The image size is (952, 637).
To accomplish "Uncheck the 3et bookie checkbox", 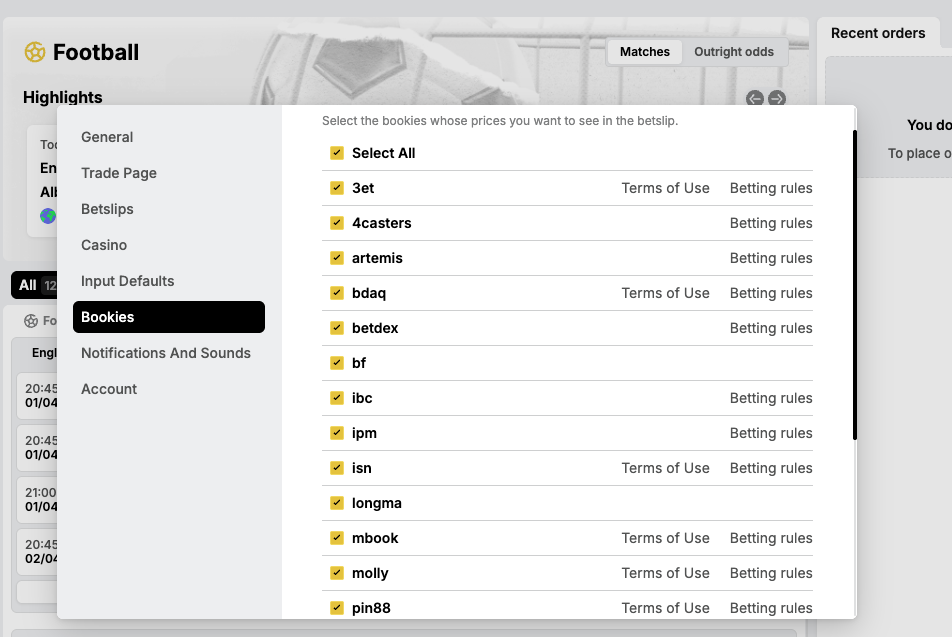I will (336, 188).
